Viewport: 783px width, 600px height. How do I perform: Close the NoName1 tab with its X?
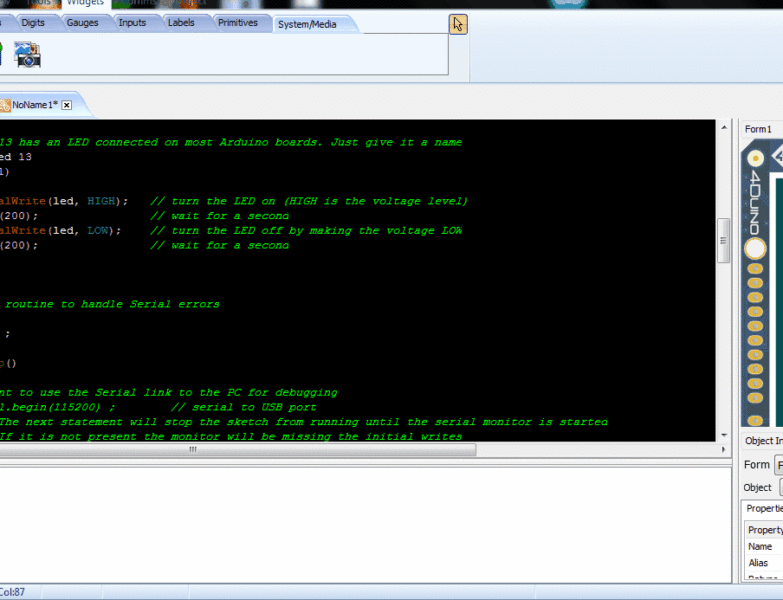coord(67,105)
